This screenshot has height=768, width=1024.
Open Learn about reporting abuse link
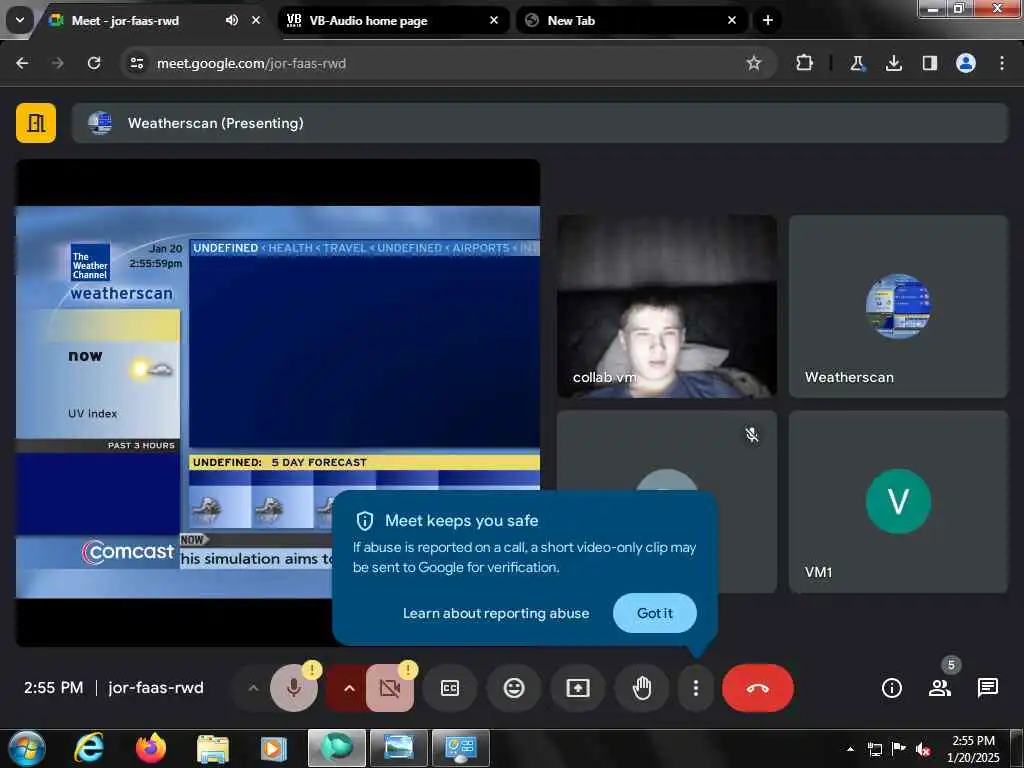tap(496, 613)
